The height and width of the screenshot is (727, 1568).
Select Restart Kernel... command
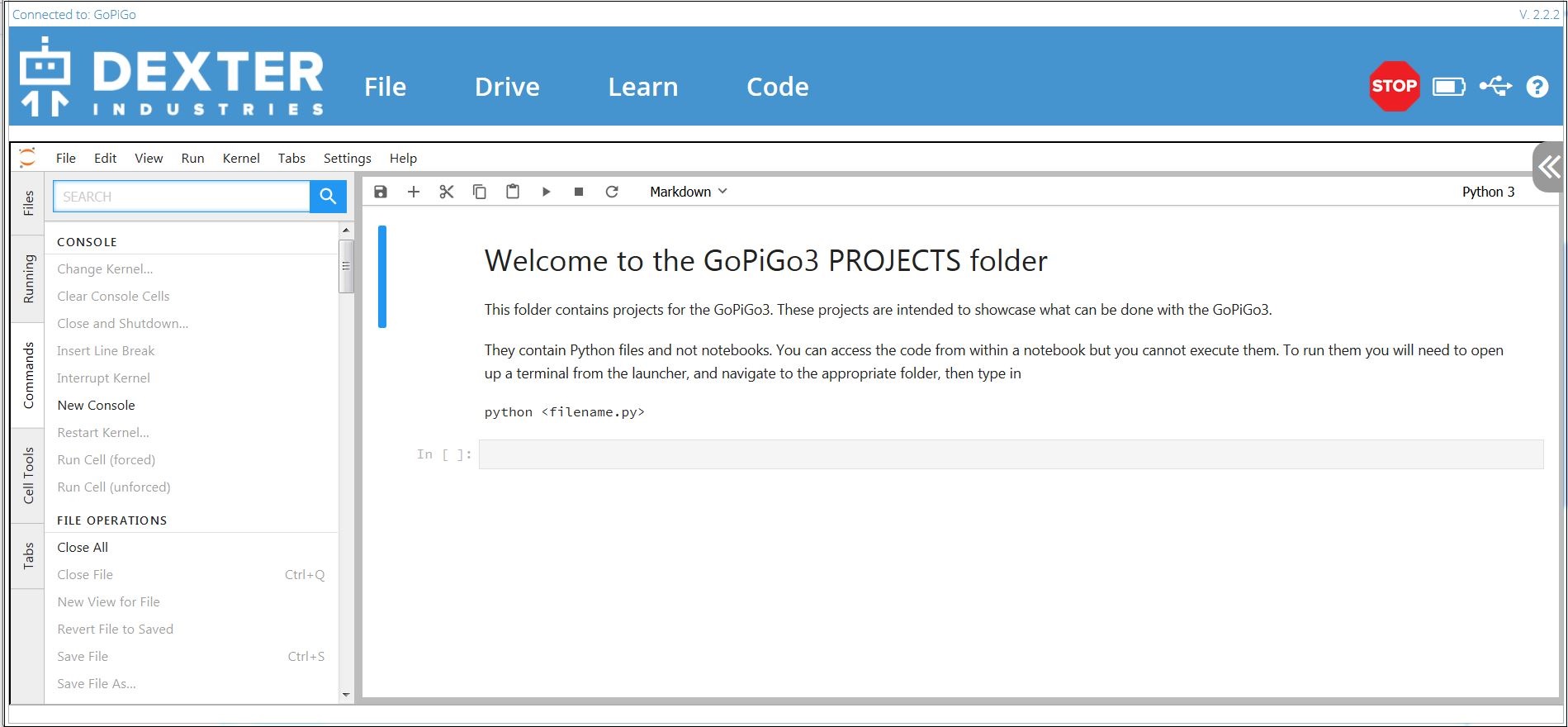(192, 433)
